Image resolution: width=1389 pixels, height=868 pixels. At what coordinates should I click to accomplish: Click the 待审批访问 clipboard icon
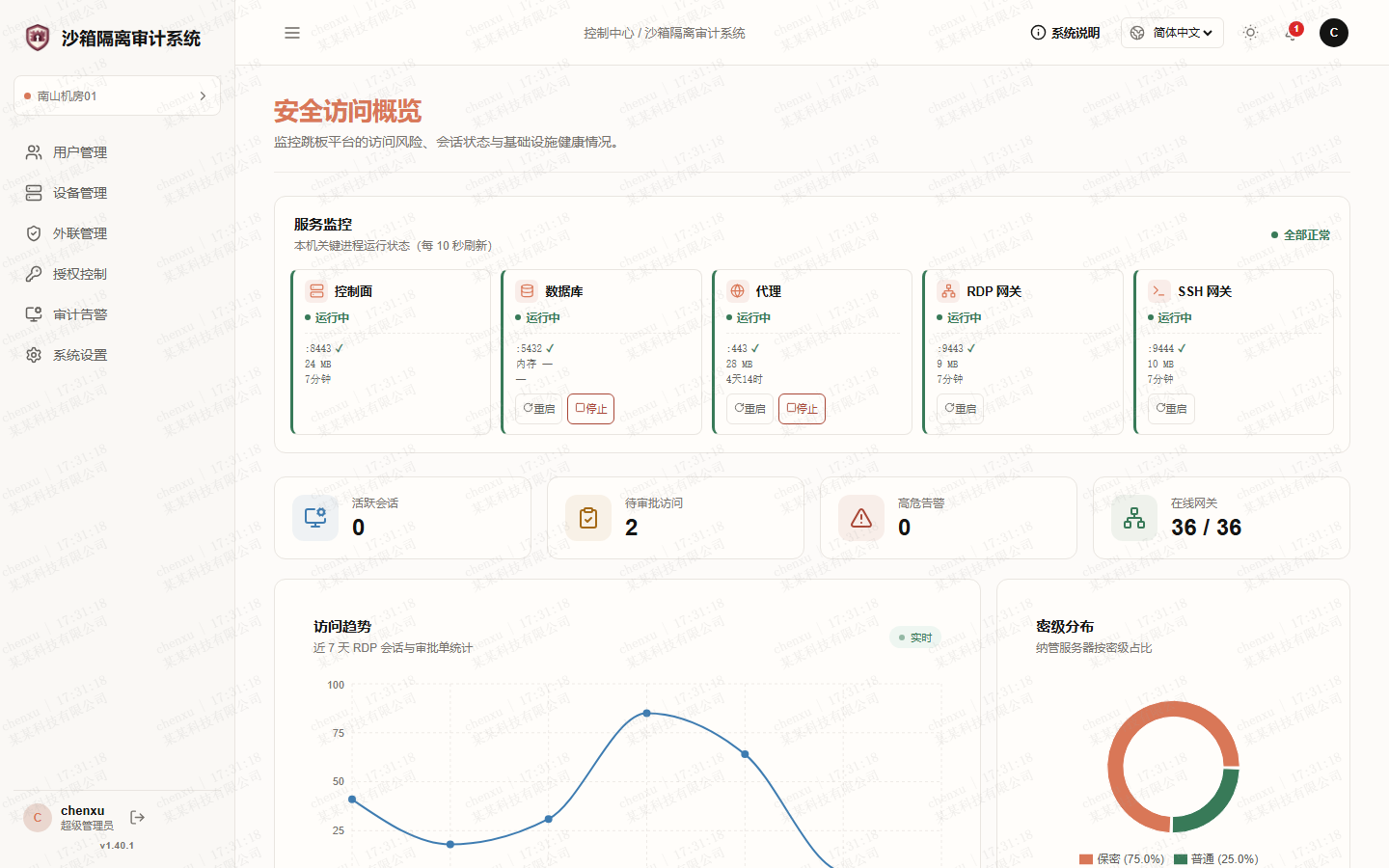click(x=588, y=518)
